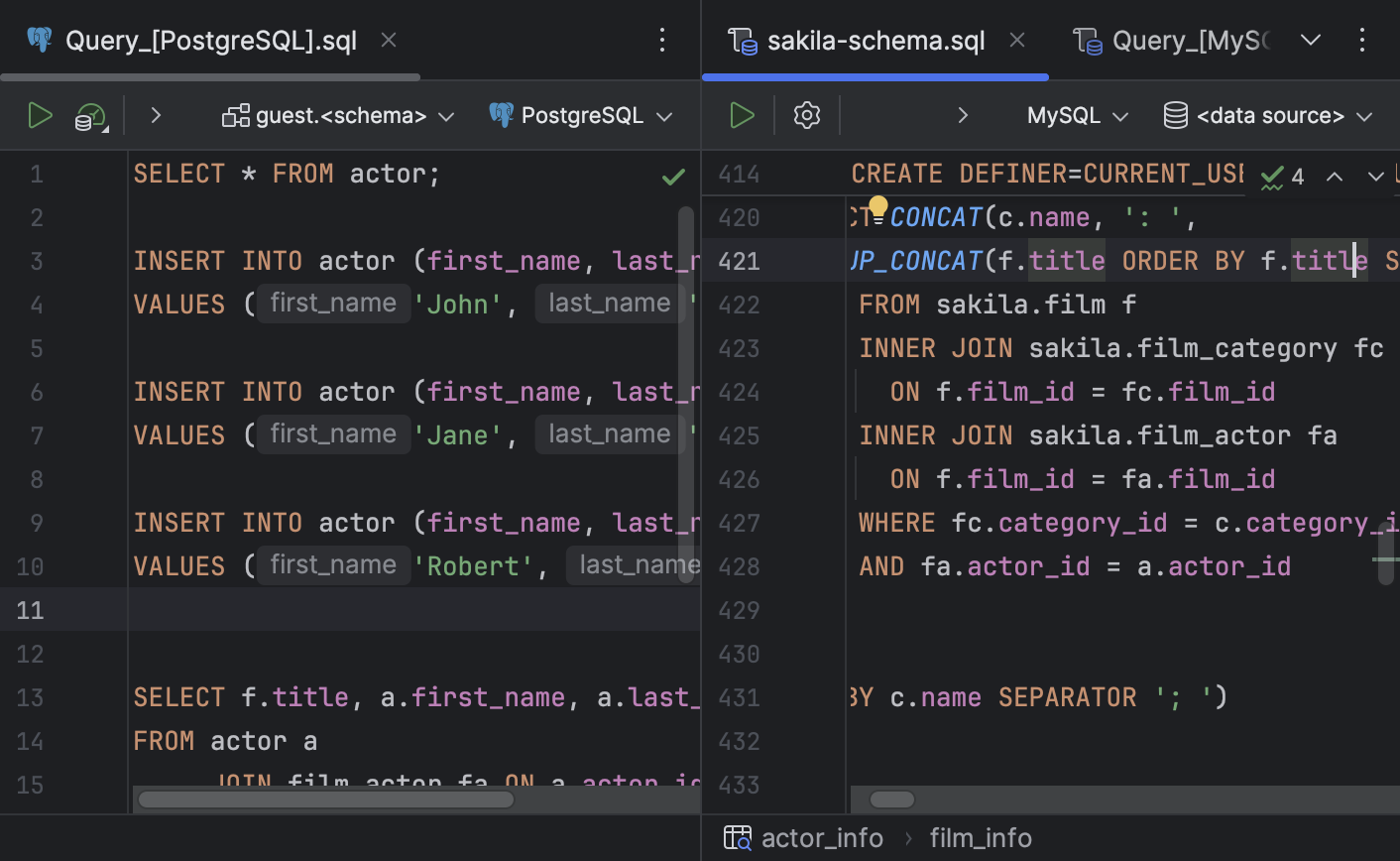Click the left editor's horizontal scrollbar
The image size is (1400, 861).
[x=324, y=799]
